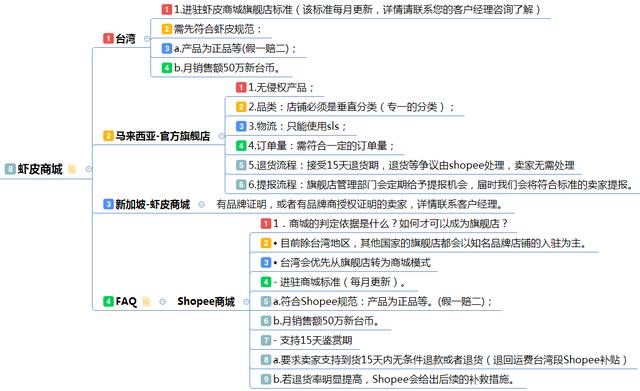Click the priority 2 marker on 需先符合虾皮规范
Screen dimensions: 640x391
[x=167, y=29]
